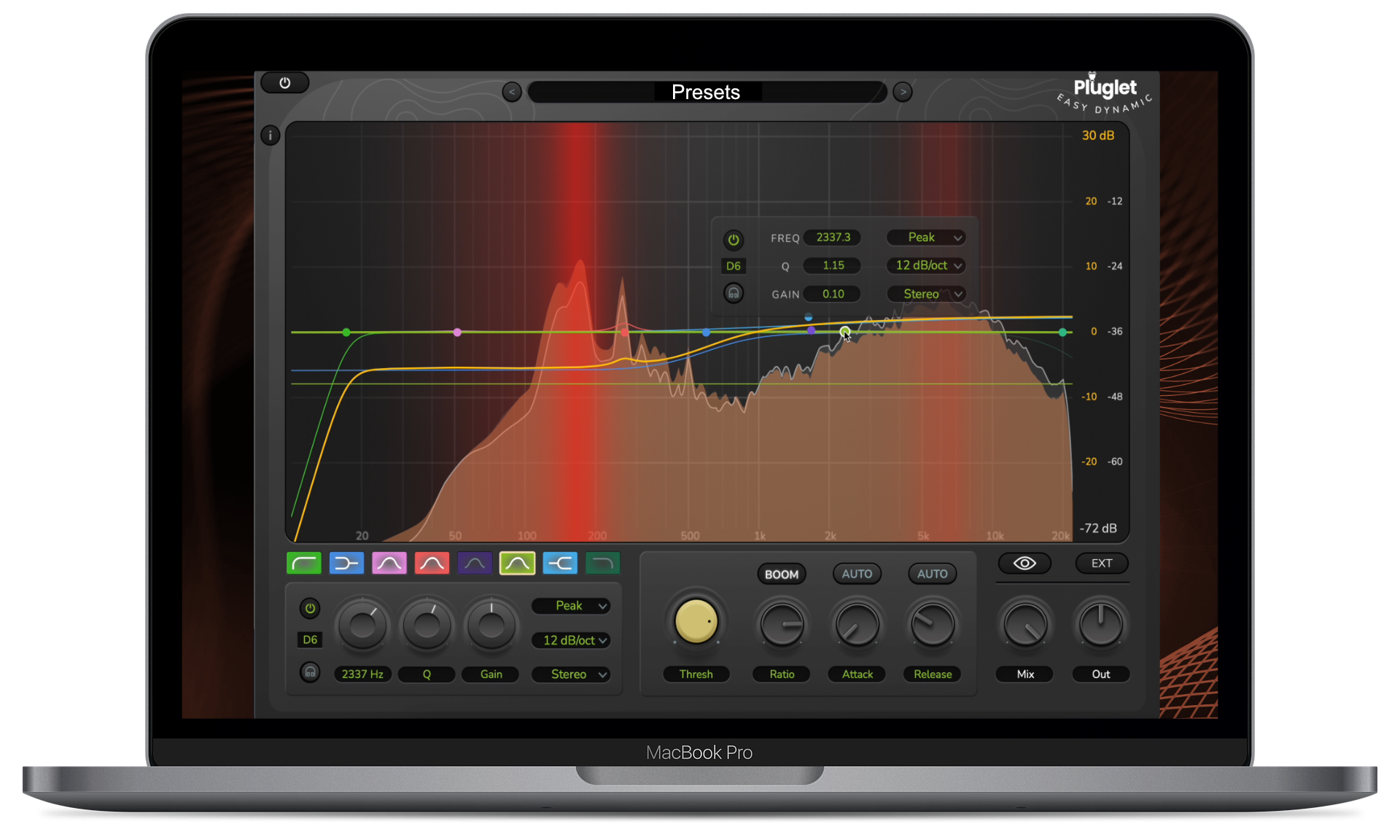The width and height of the screenshot is (1400, 840).
Task: Toggle the plugin power button top-left
Action: (285, 83)
